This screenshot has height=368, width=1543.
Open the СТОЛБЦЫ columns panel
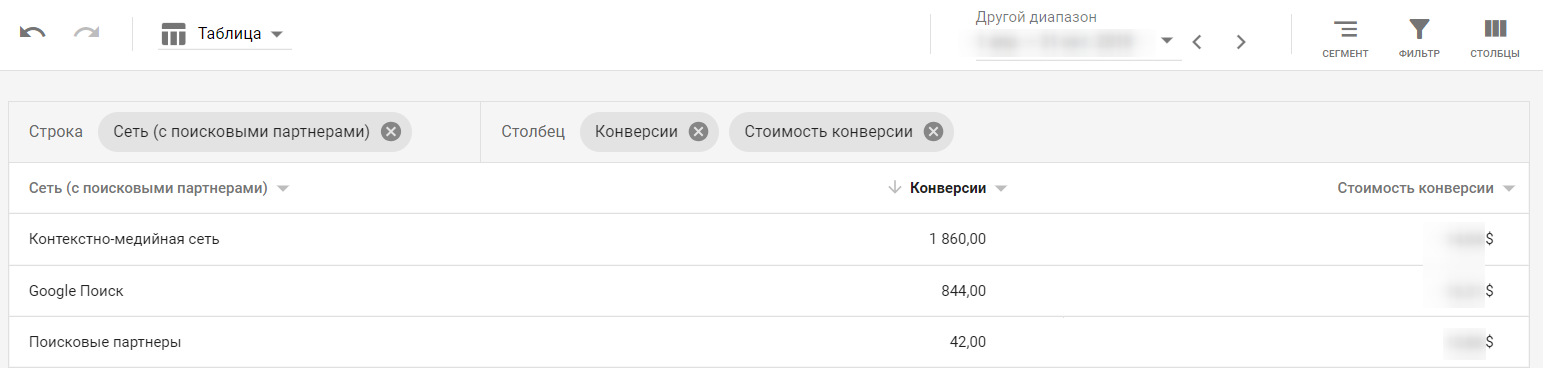tap(1495, 38)
